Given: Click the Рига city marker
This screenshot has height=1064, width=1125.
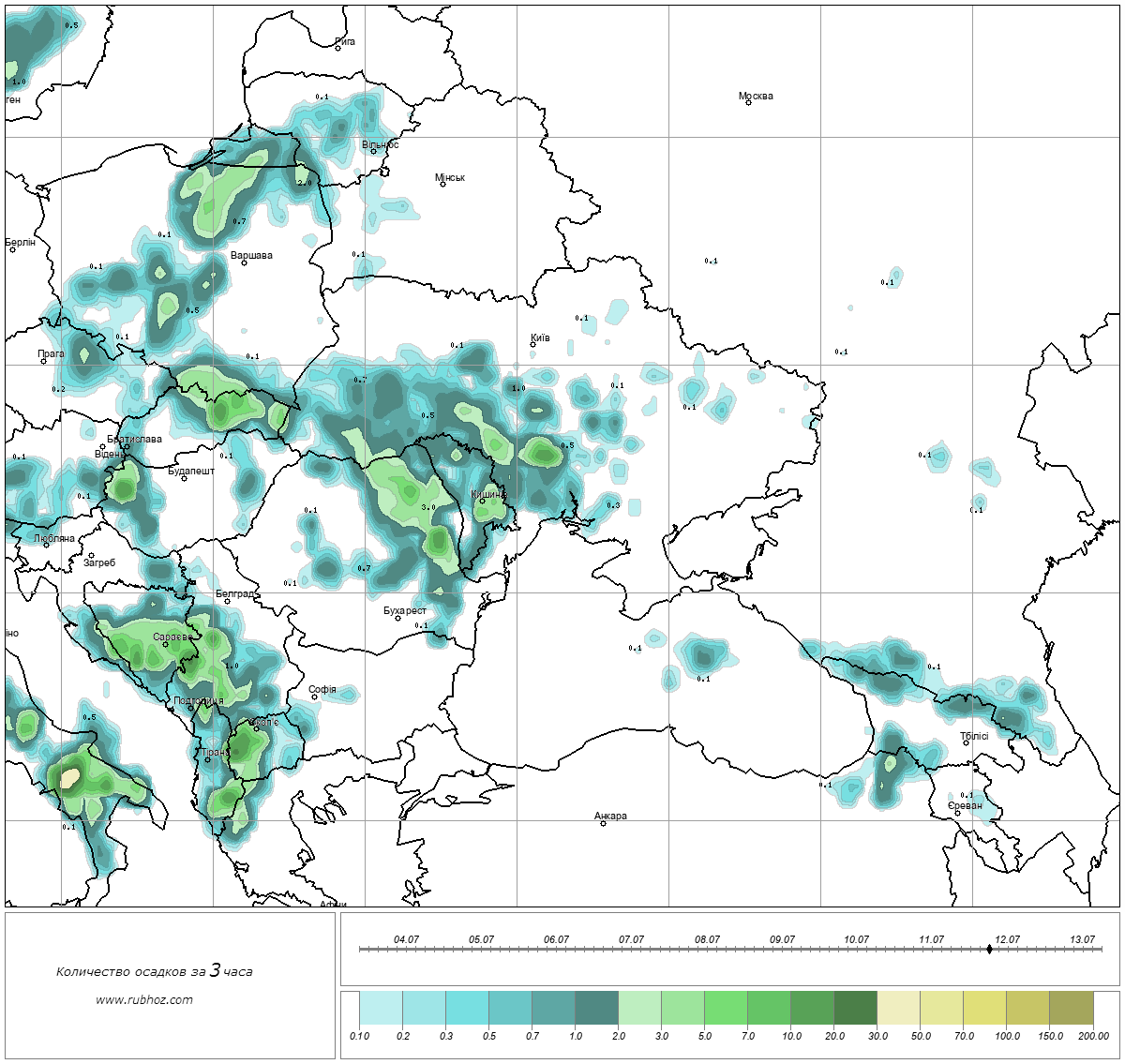Looking at the screenshot, I should (x=337, y=48).
